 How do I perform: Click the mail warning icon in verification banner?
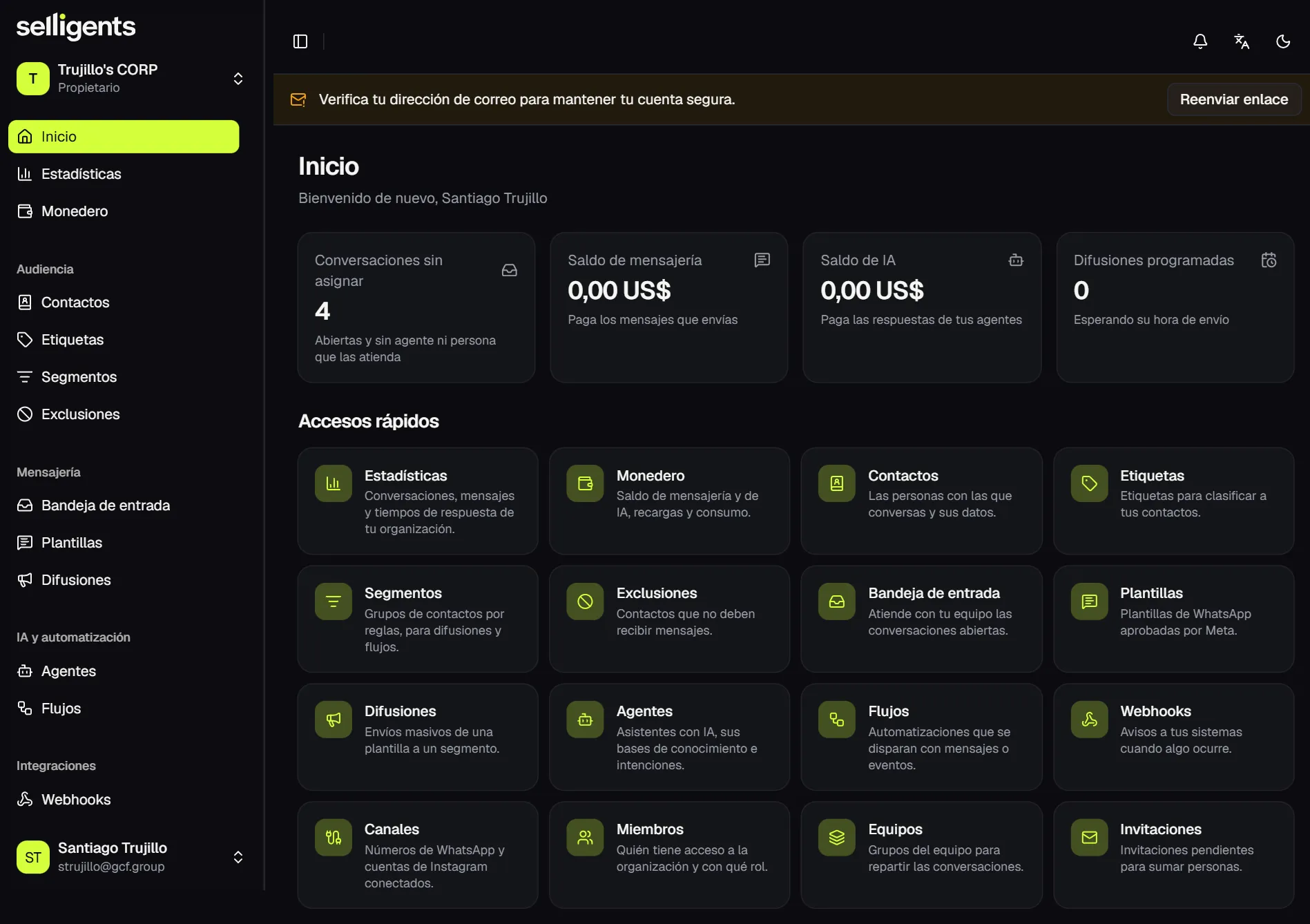coord(298,99)
